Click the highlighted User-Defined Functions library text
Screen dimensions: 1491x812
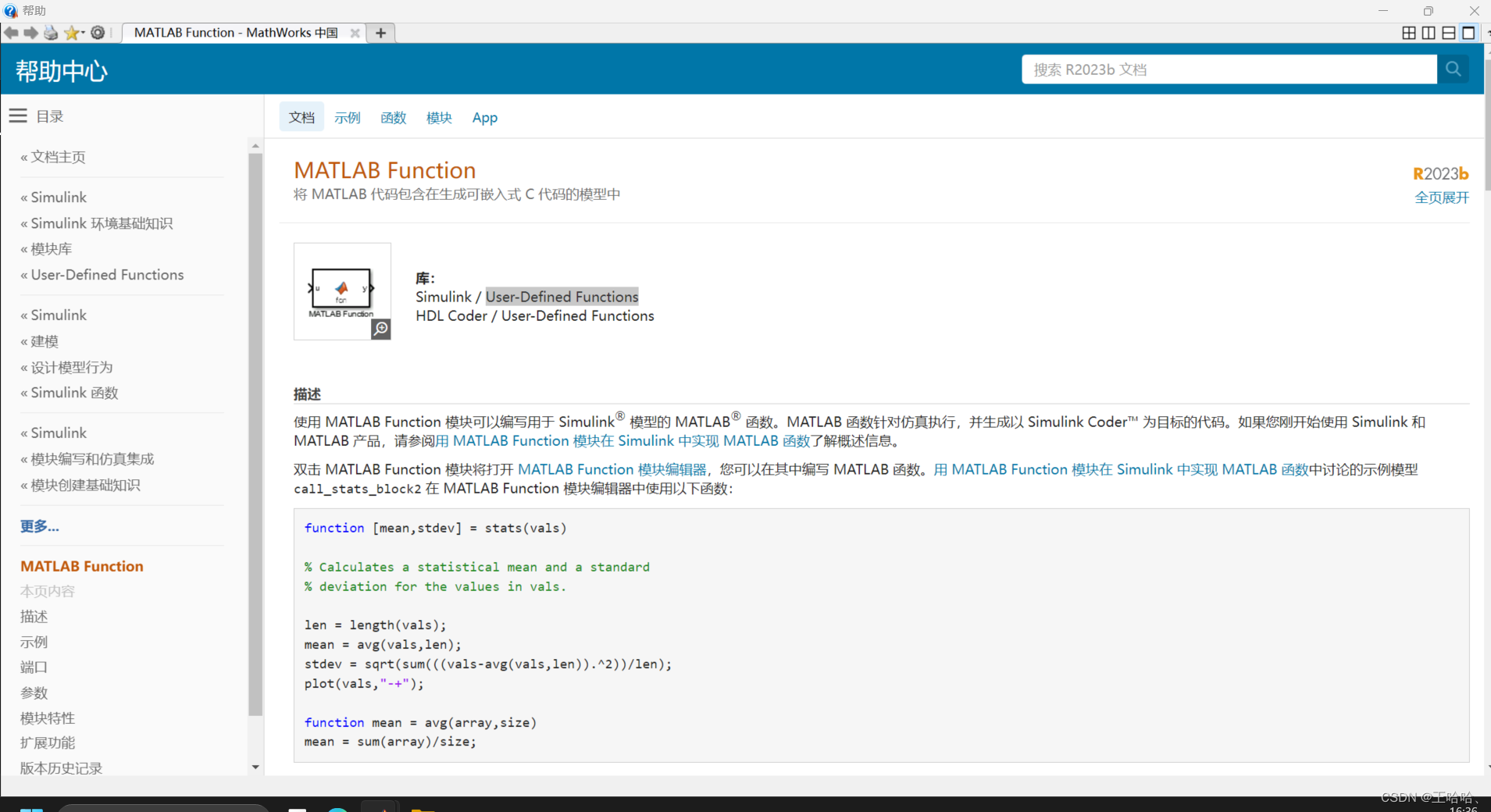pyautogui.click(x=562, y=297)
